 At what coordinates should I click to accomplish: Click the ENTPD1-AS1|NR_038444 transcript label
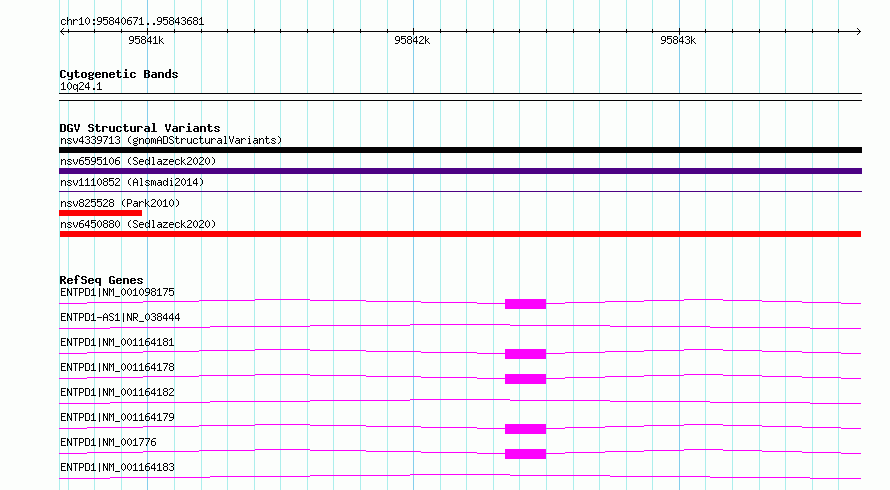120,317
